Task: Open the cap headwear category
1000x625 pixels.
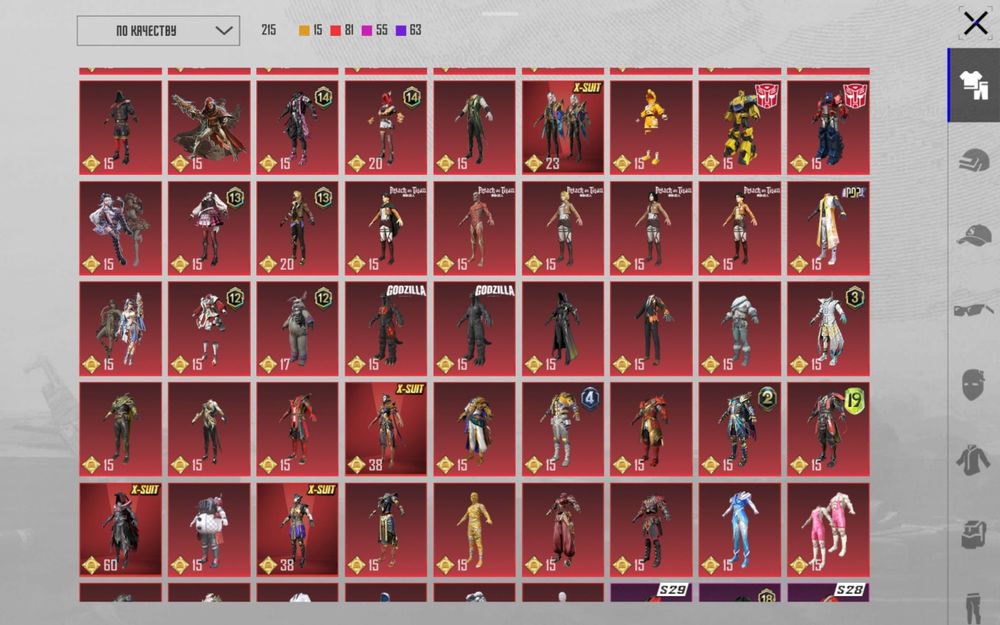Action: (x=974, y=235)
